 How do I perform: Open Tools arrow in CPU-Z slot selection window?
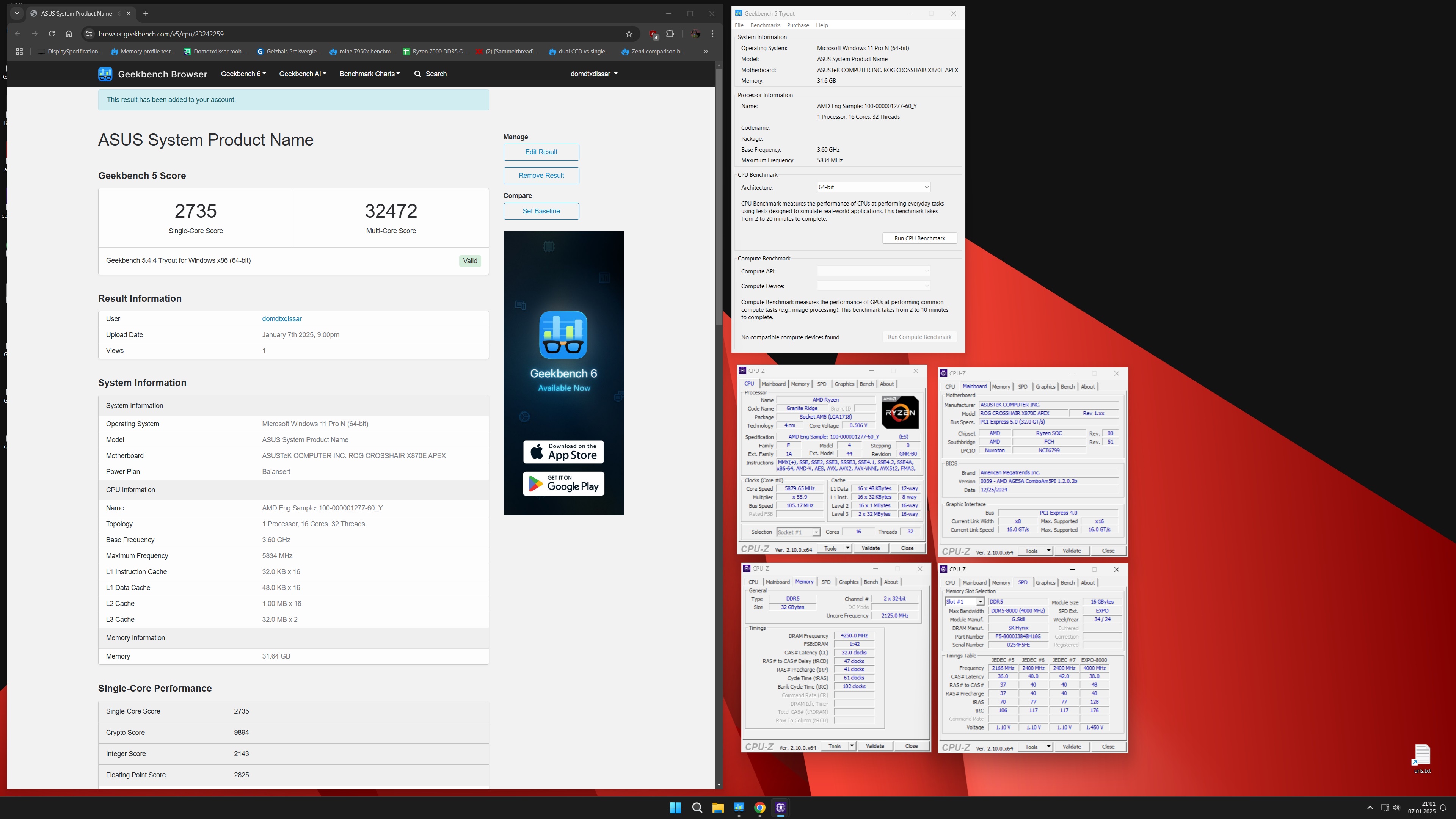[1048, 747]
